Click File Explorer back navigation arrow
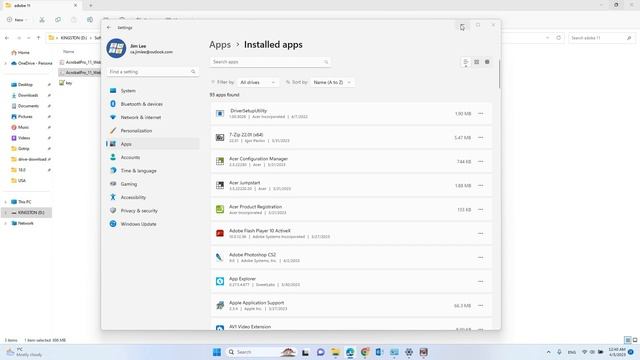The image size is (640, 360). point(7,38)
